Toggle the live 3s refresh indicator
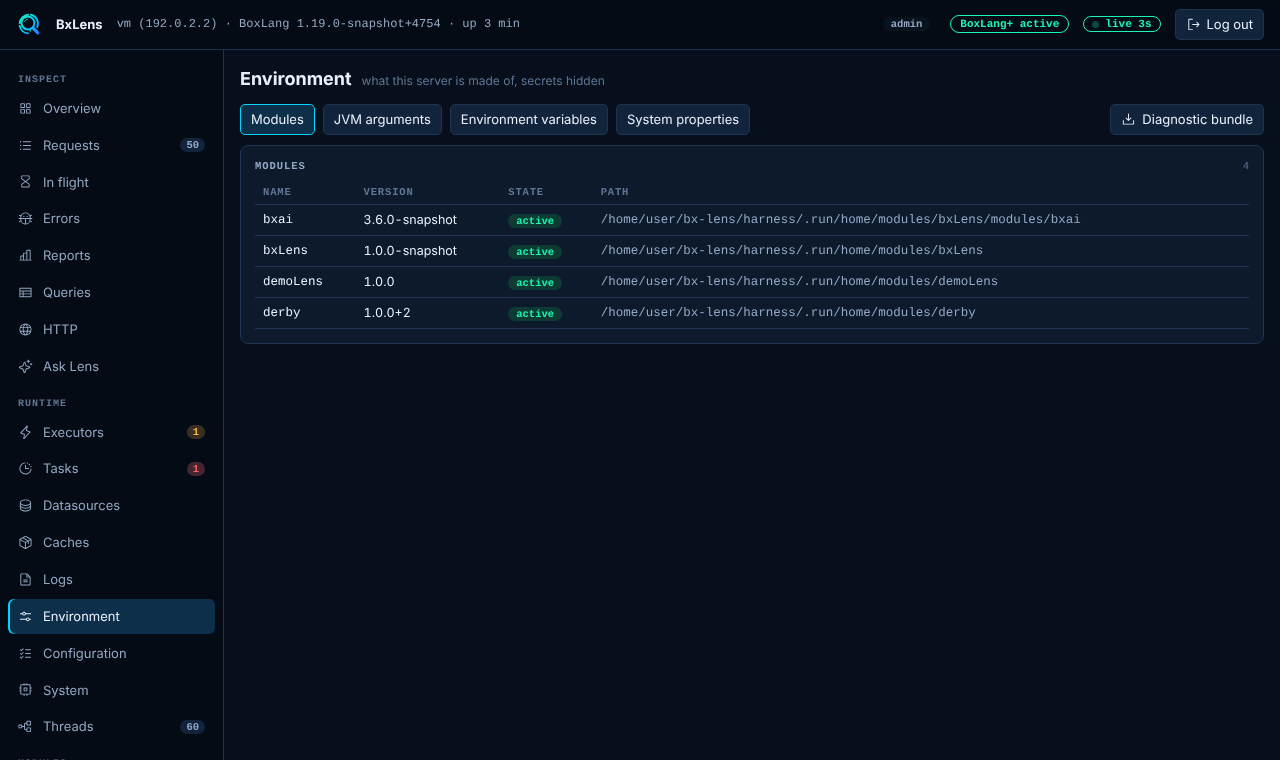 click(1122, 24)
